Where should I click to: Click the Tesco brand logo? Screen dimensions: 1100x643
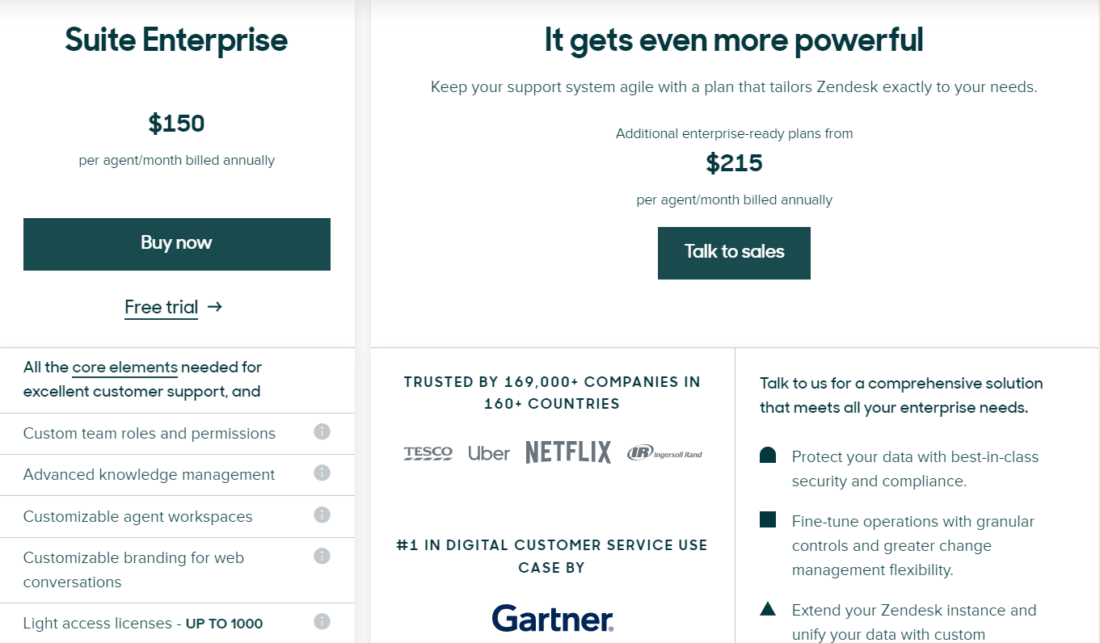click(x=427, y=452)
